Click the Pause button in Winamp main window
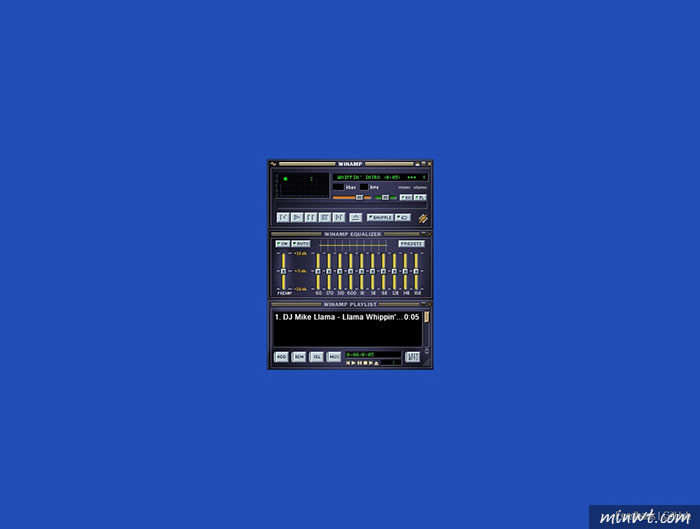Viewport: 700px width, 529px height. (x=311, y=217)
